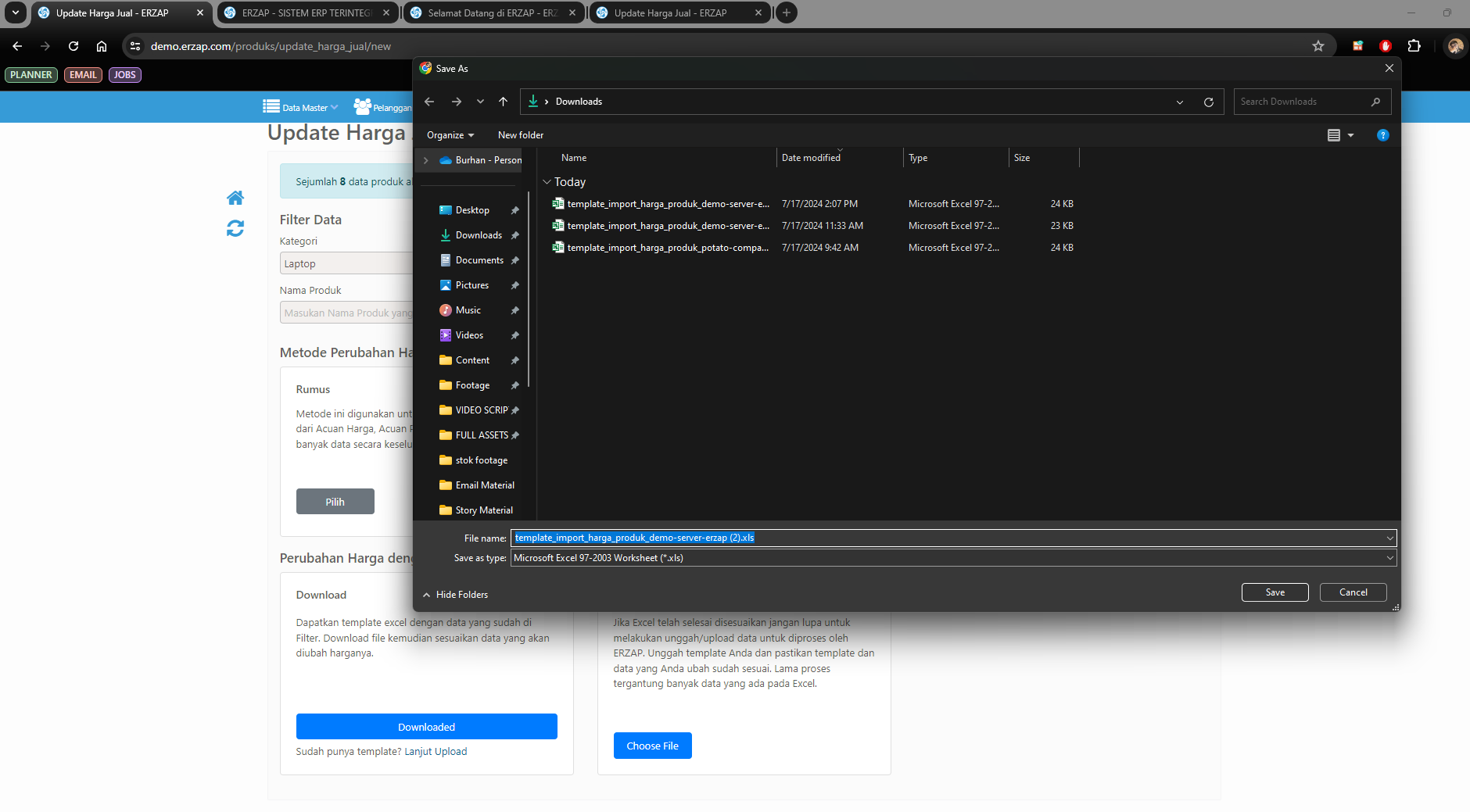Open the EMAIL bookmark
This screenshot has height=812, width=1470.
click(x=83, y=75)
